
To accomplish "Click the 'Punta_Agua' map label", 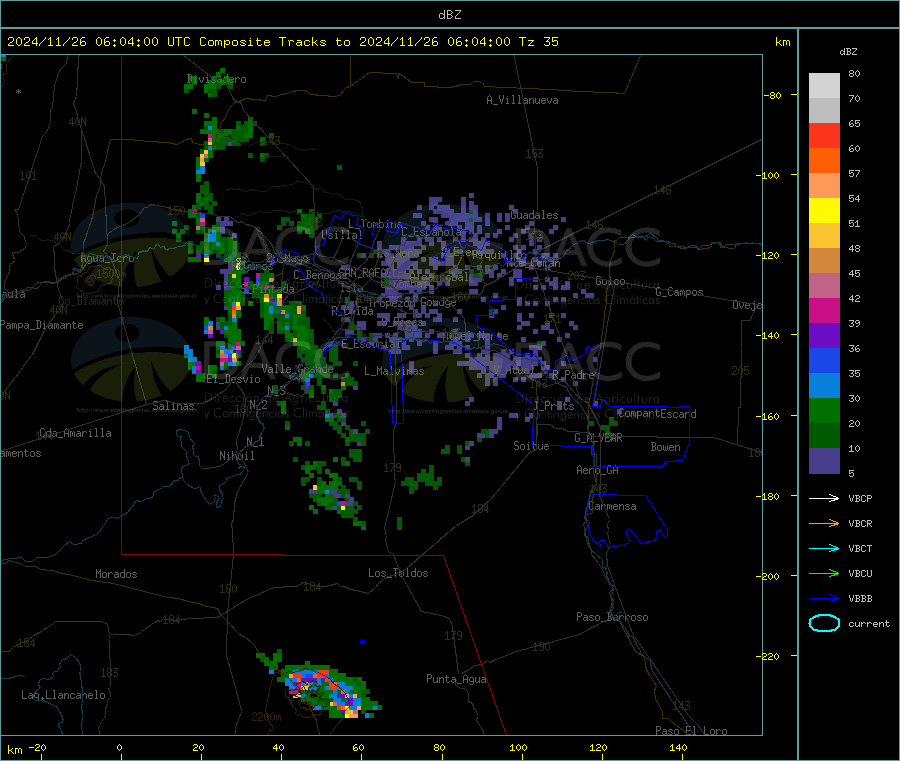I will point(456,679).
